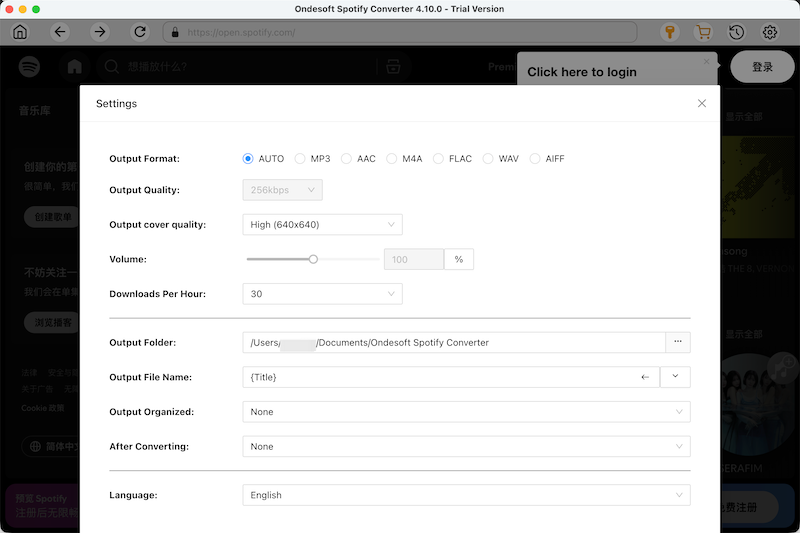The width and height of the screenshot is (800, 533).
Task: Dismiss the 'Click here to login' tooltip
Action: coord(706,61)
